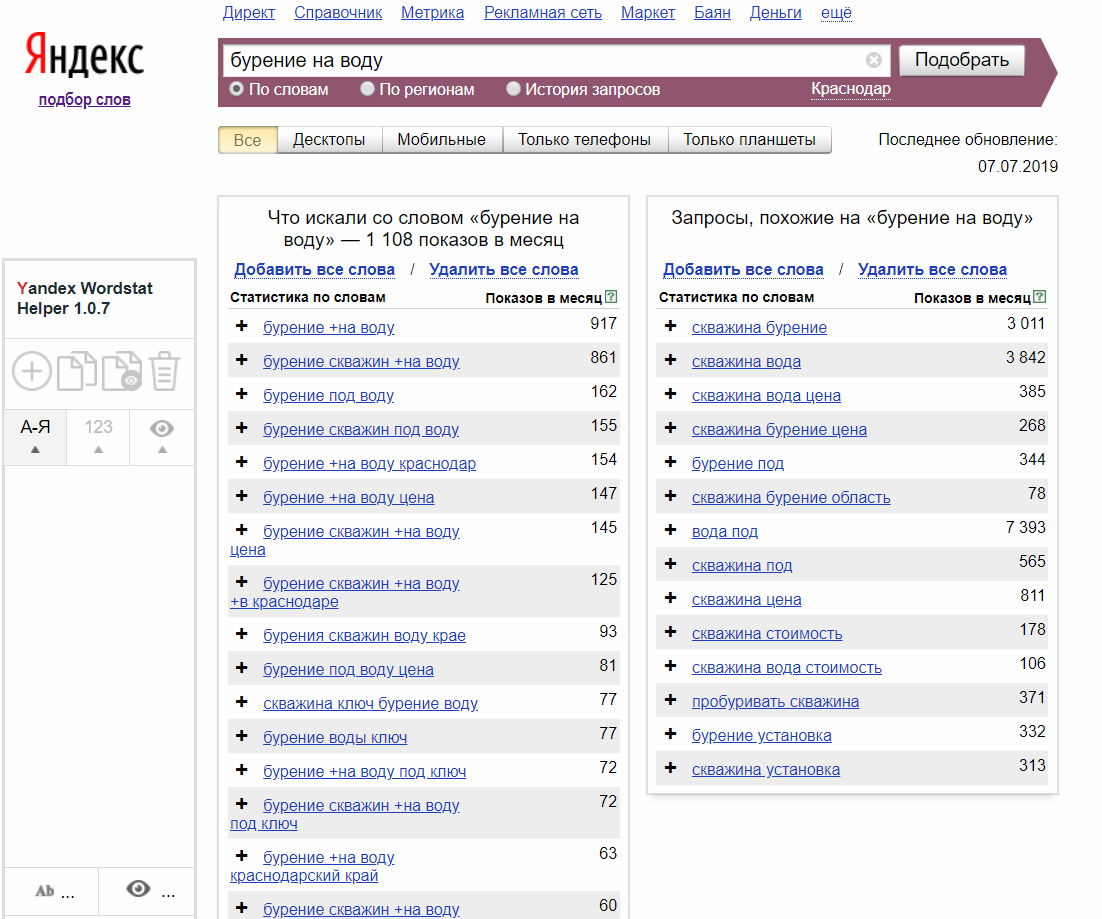Image resolution: width=1102 pixels, height=919 pixels.
Task: Add скважина бурение phrase with plus
Action: (670, 326)
